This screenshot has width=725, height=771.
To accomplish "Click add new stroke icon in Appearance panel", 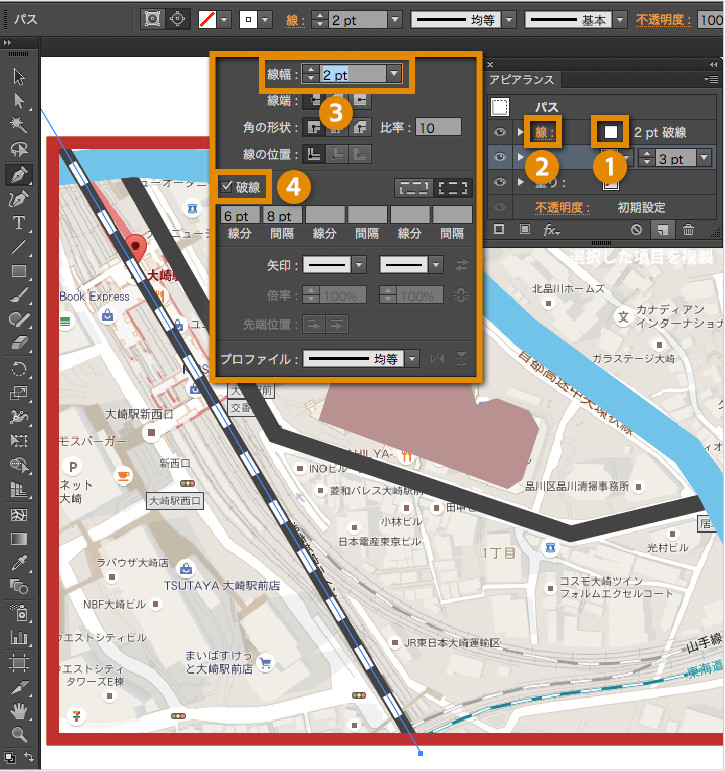I will coord(499,229).
